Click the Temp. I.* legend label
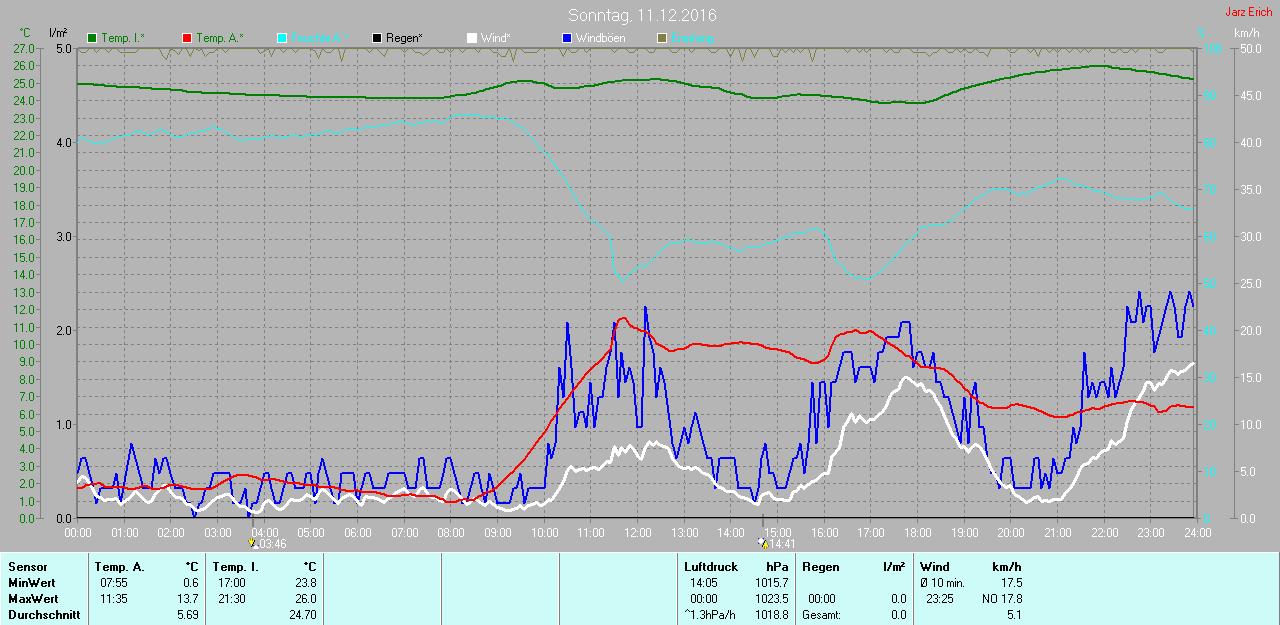The width and height of the screenshot is (1280, 625). [x=122, y=38]
